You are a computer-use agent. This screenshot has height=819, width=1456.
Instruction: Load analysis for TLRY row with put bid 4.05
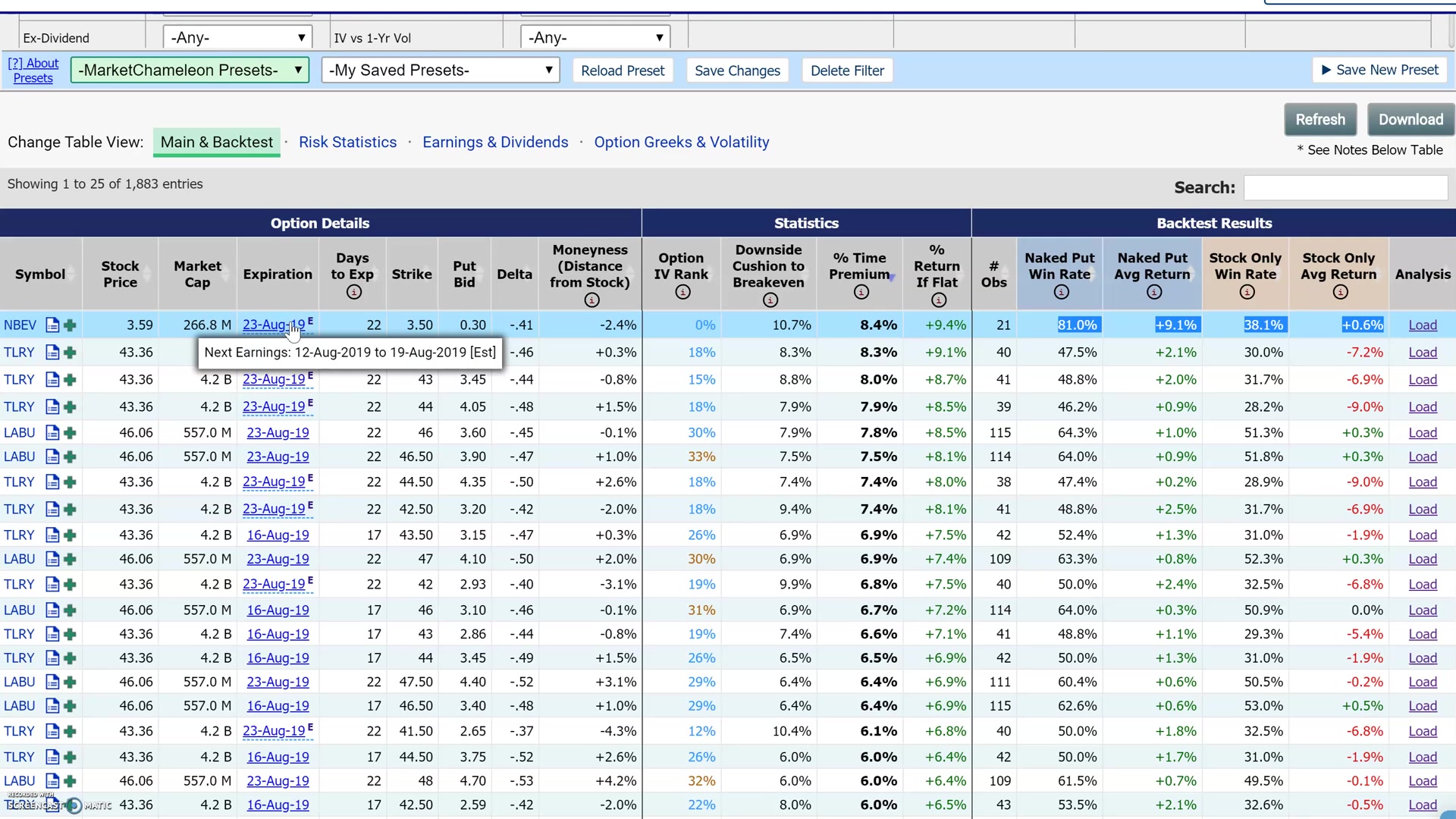tap(1423, 407)
